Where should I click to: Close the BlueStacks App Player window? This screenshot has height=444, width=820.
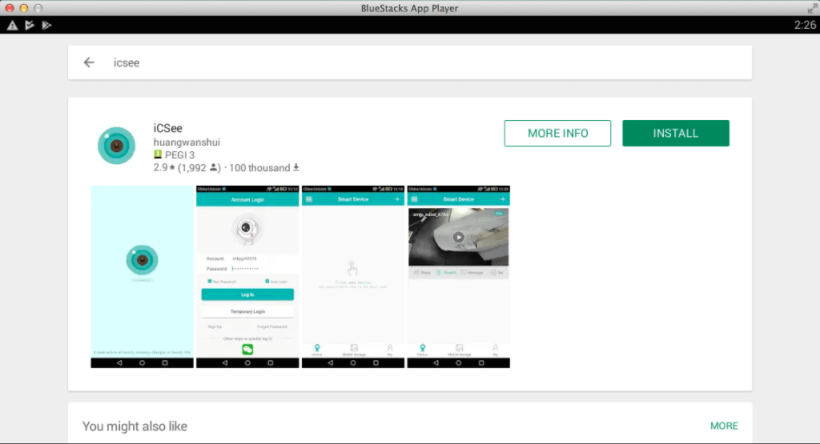(x=9, y=8)
